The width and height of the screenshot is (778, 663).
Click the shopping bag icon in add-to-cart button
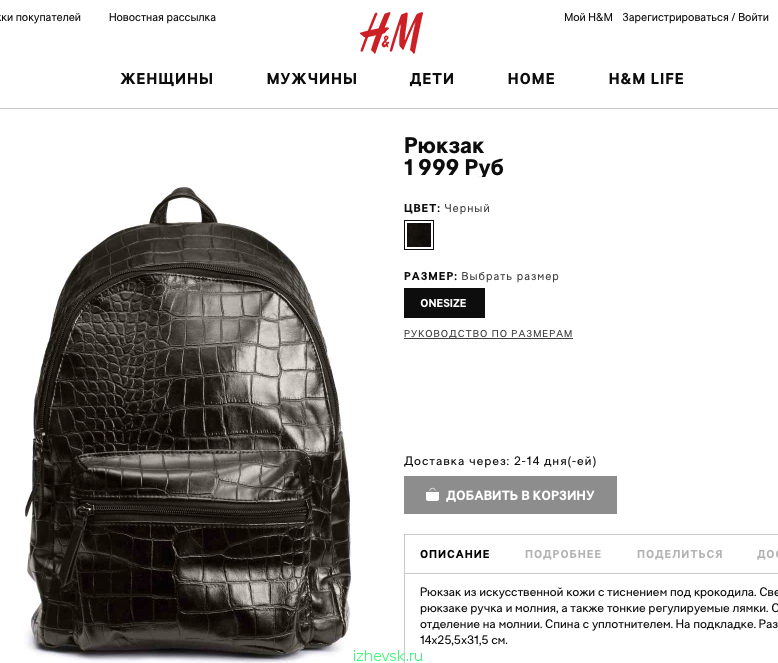pyautogui.click(x=432, y=495)
